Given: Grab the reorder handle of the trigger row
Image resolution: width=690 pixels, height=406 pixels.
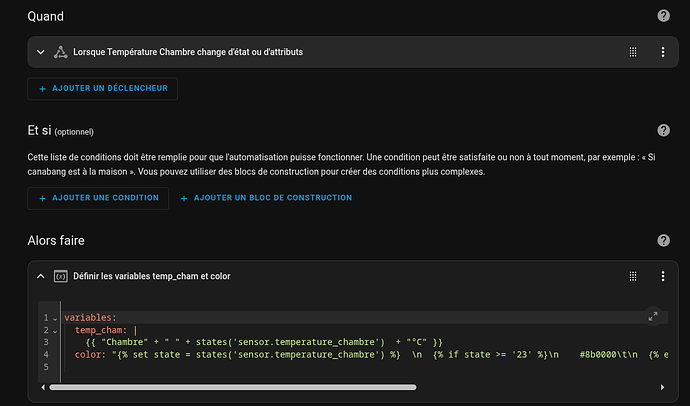Looking at the screenshot, I should (x=633, y=52).
